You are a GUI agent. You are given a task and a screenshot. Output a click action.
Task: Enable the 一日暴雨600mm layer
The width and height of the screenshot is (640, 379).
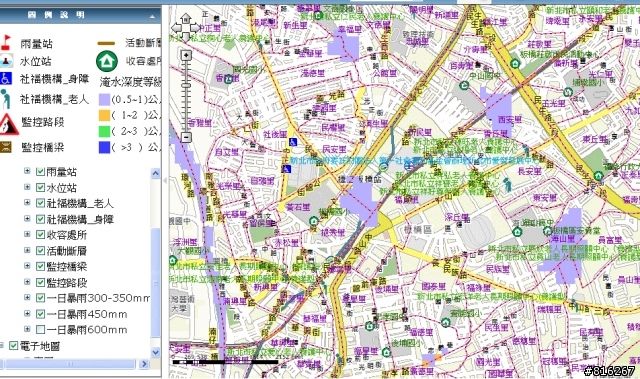tap(40, 329)
